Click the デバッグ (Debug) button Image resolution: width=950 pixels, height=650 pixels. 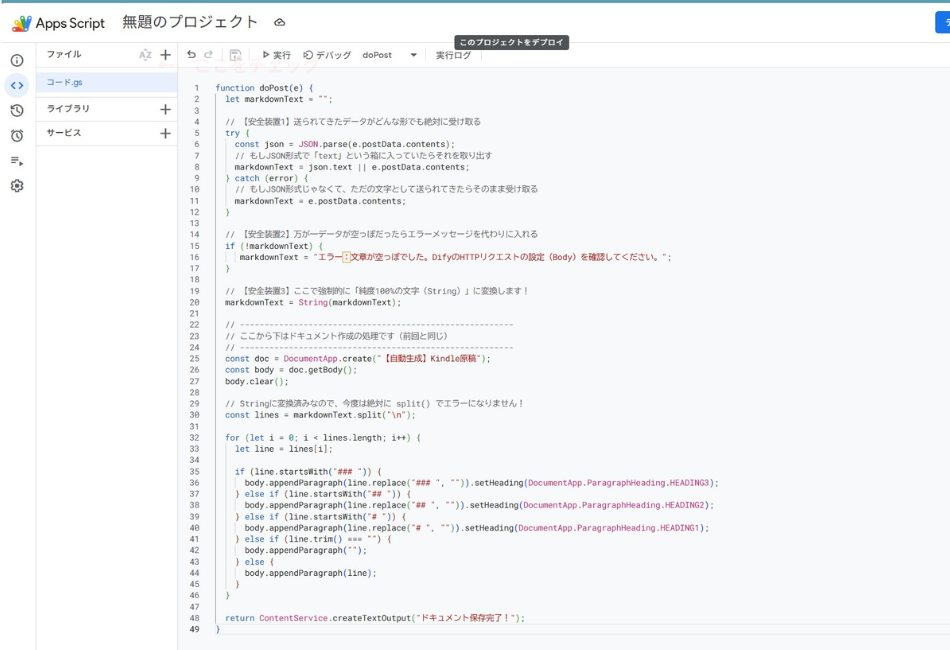327,56
